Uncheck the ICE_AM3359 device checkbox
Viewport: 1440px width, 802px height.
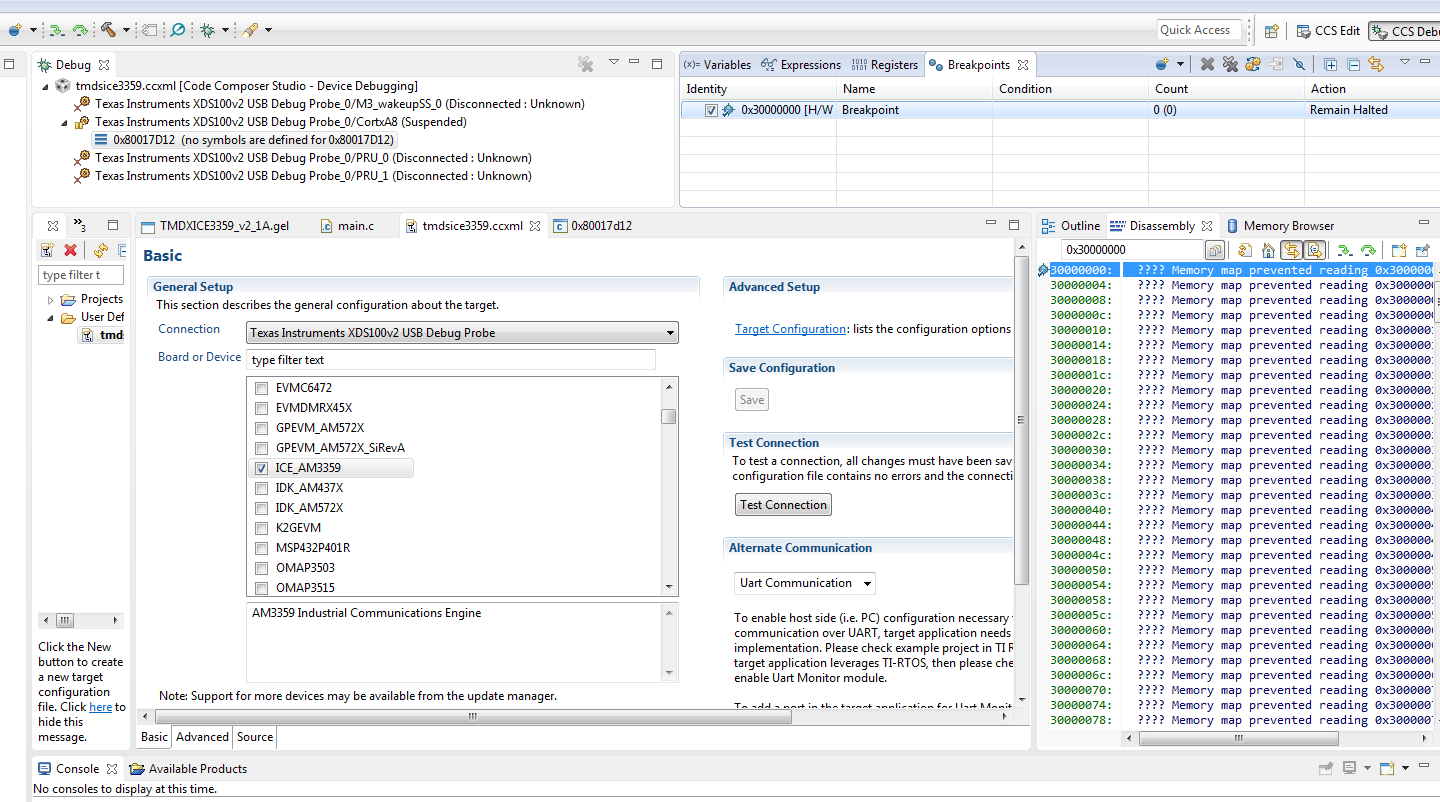(261, 468)
